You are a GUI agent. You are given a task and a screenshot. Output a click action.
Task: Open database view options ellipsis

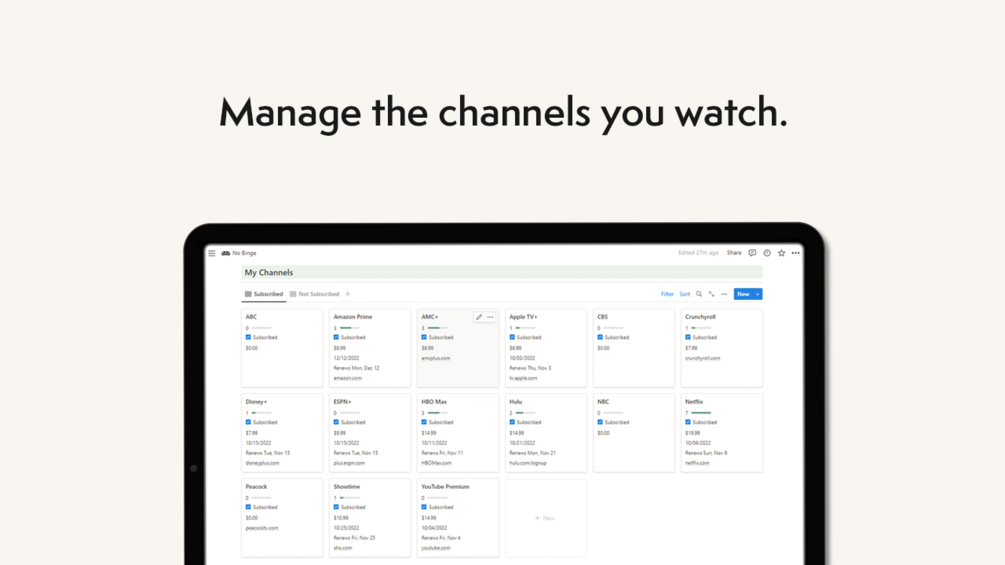(x=724, y=294)
